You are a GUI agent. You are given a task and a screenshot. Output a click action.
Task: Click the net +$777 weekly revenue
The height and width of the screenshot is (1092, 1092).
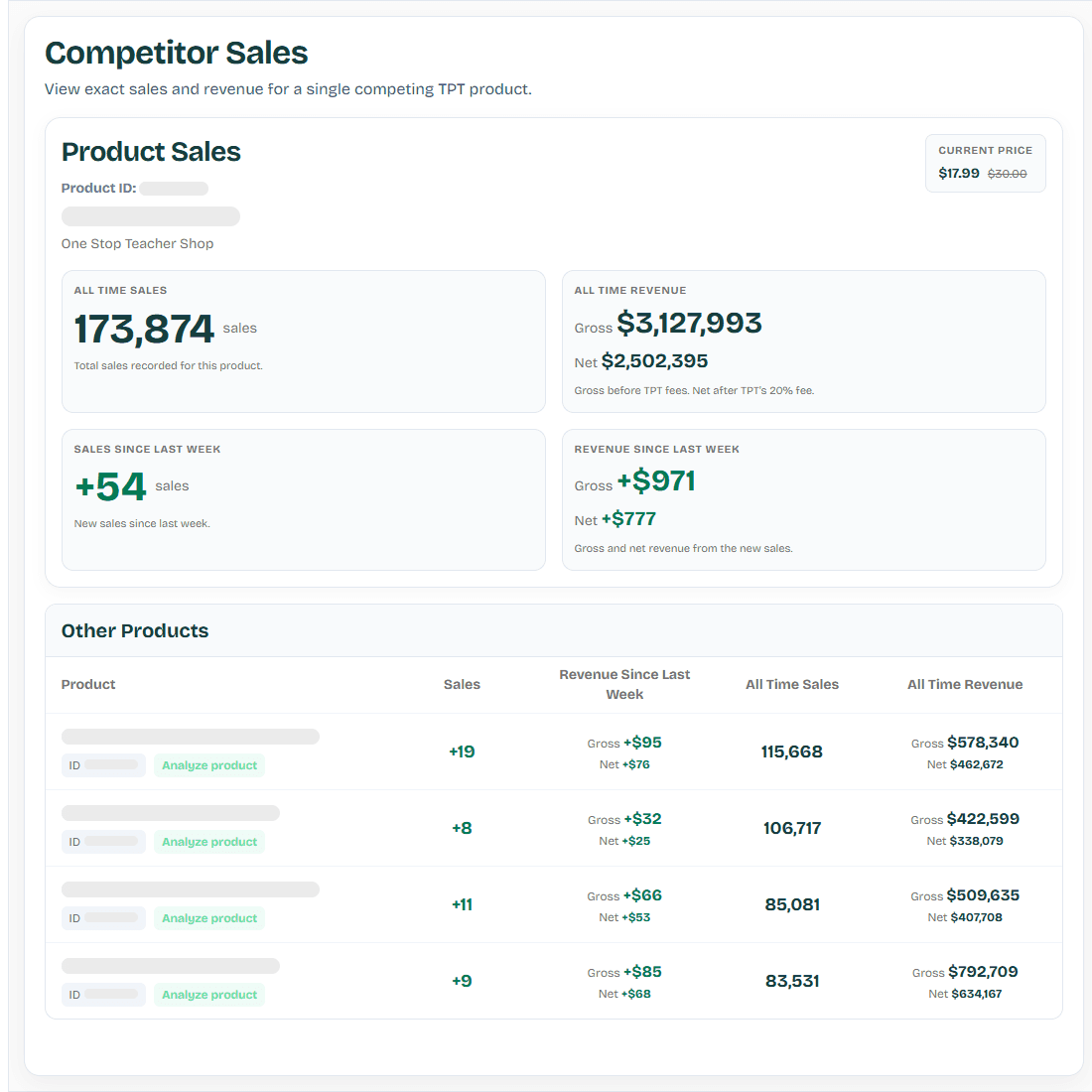pos(628,519)
